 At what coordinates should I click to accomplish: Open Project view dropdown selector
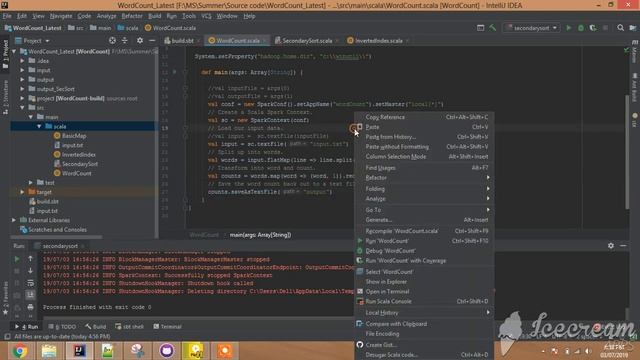click(33, 41)
